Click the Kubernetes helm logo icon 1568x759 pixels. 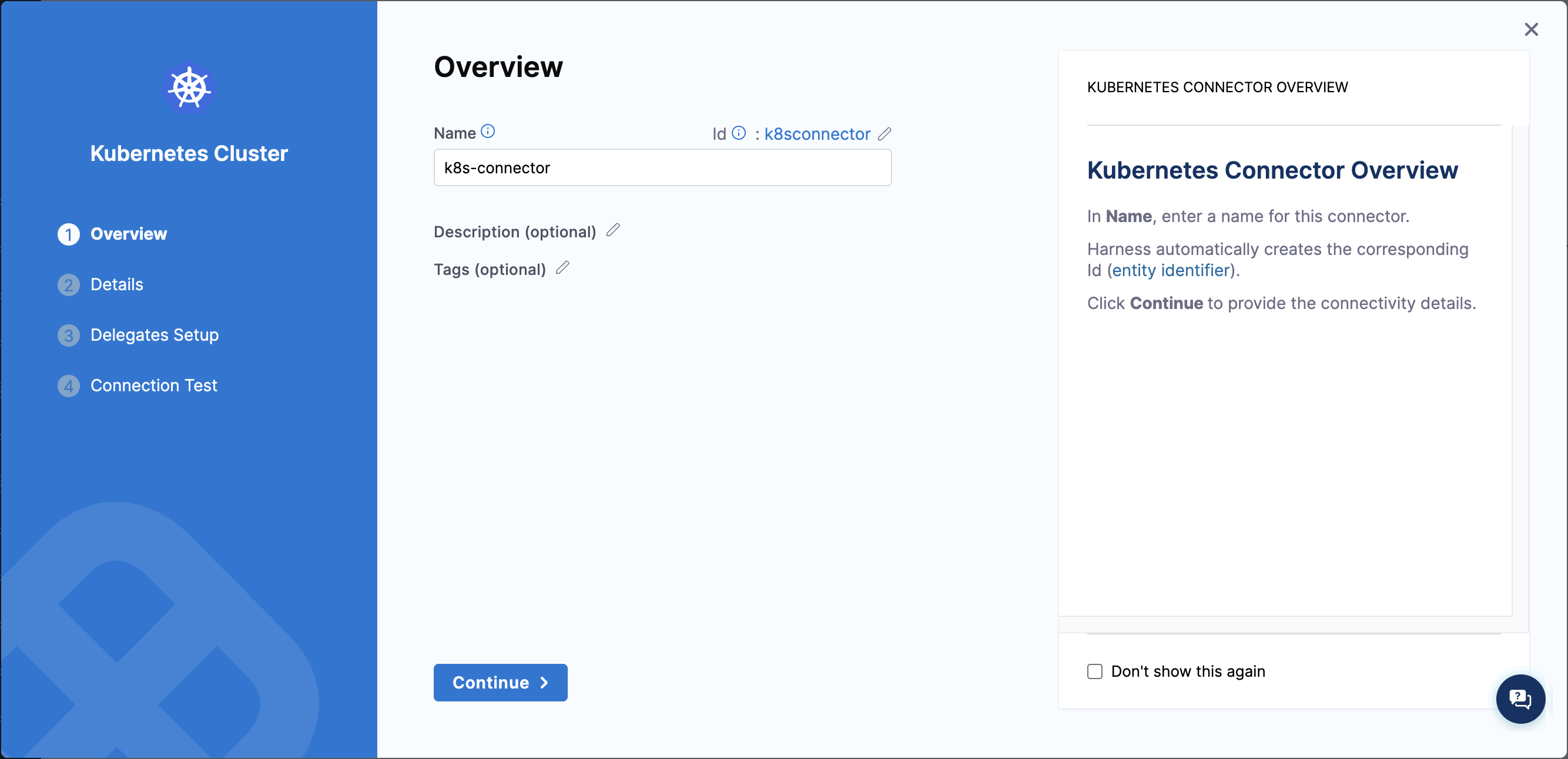[189, 89]
